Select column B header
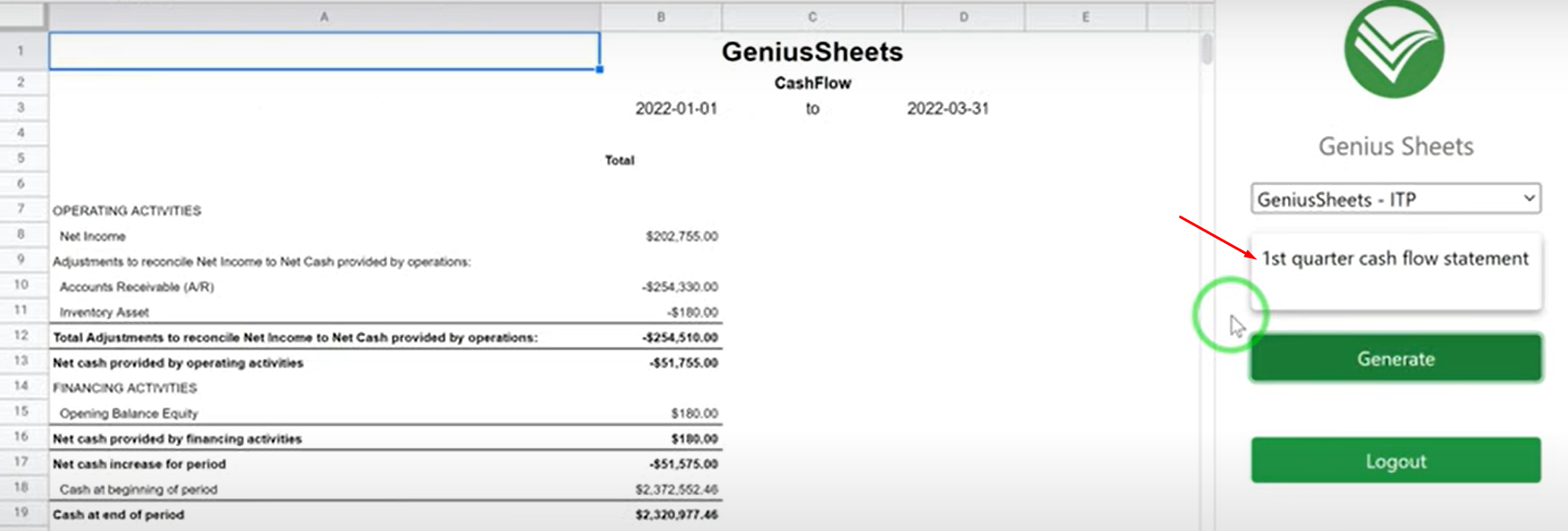This screenshot has height=531, width=1568. point(661,16)
